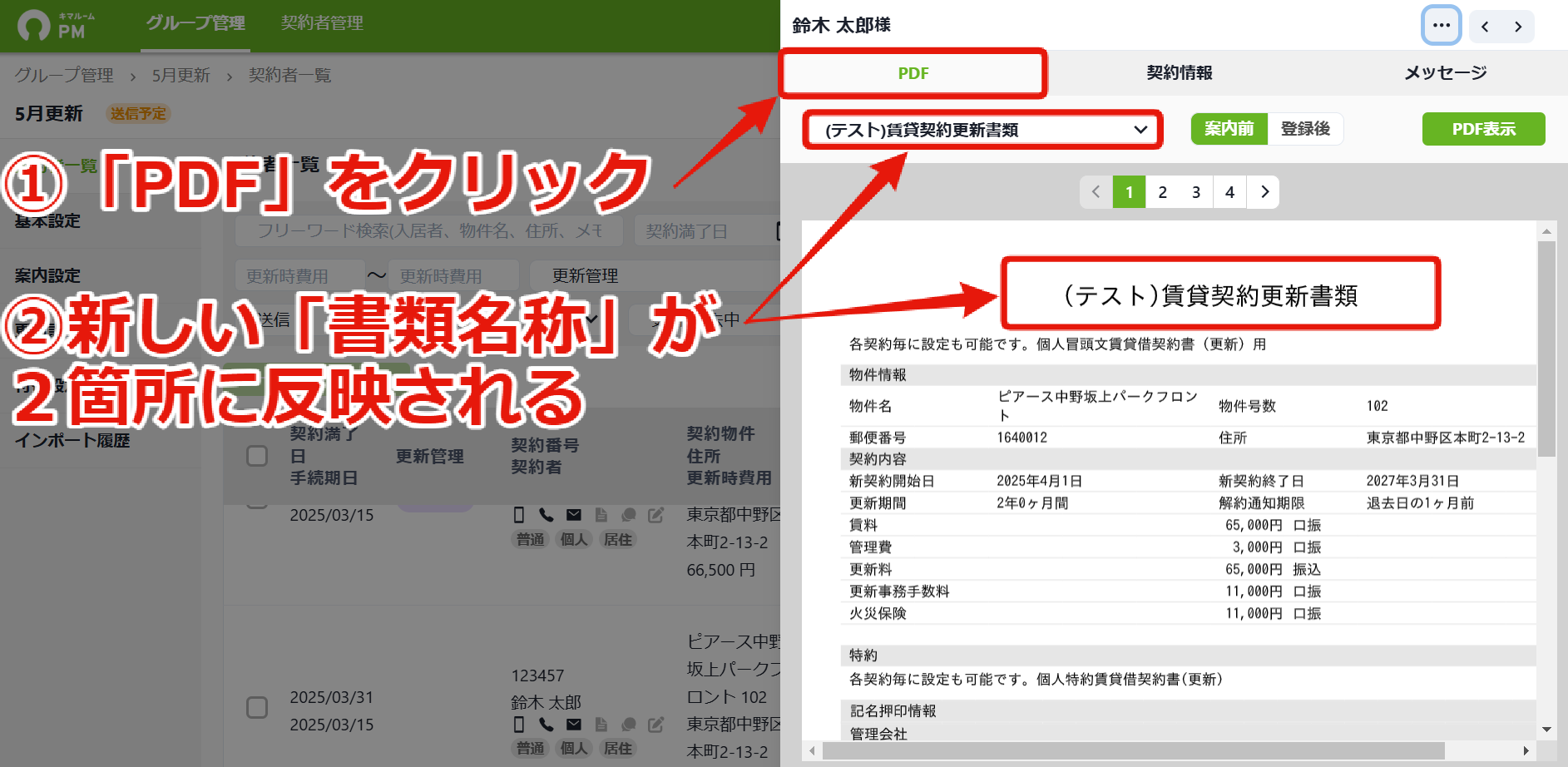This screenshot has width=1568, height=767.
Task: Check the checkbox for 鈴木 太郎 row
Action: (x=257, y=708)
